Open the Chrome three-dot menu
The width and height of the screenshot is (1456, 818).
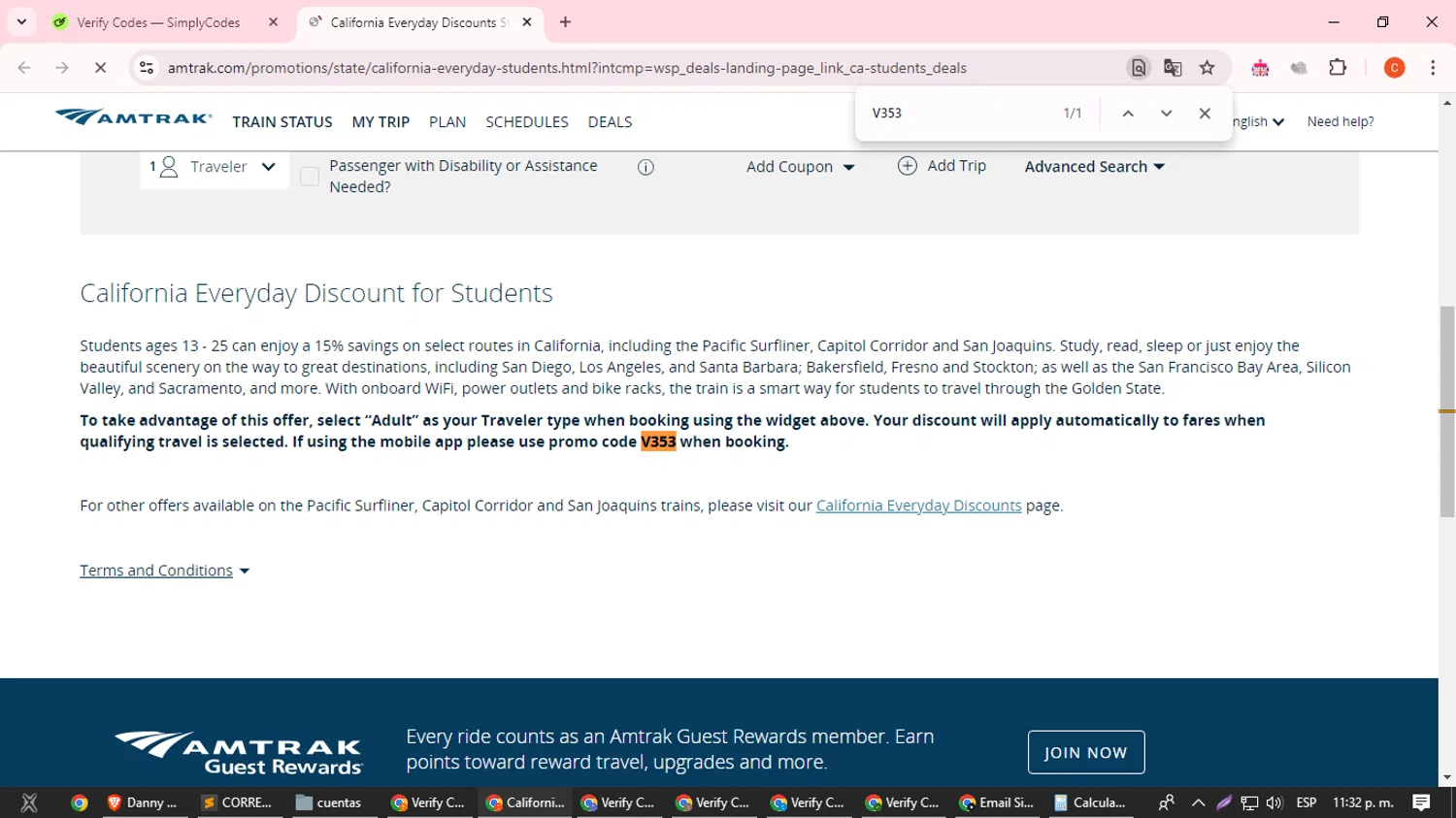pyautogui.click(x=1433, y=68)
